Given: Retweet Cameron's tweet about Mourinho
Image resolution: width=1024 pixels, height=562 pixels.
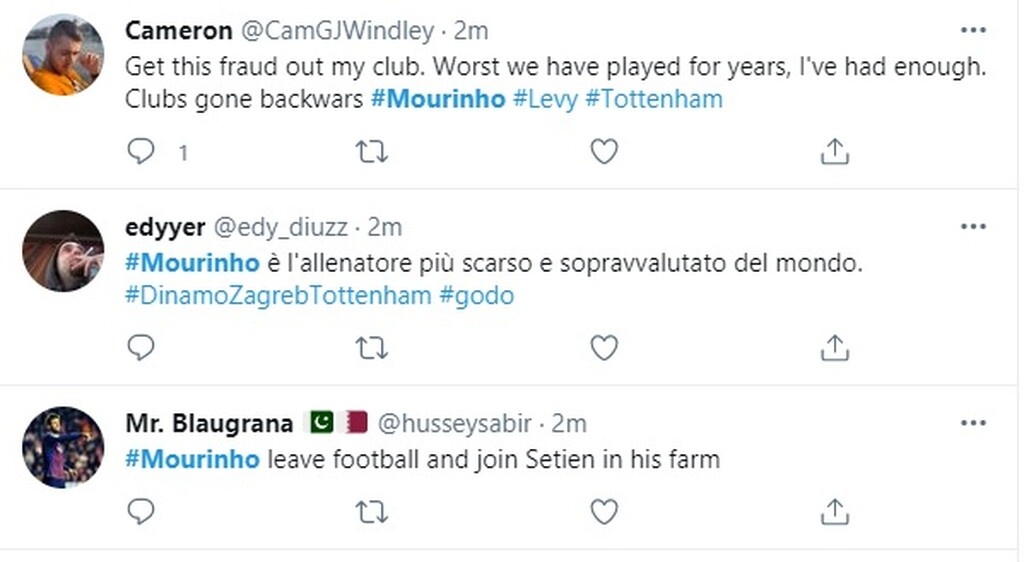Looking at the screenshot, I should click(372, 152).
